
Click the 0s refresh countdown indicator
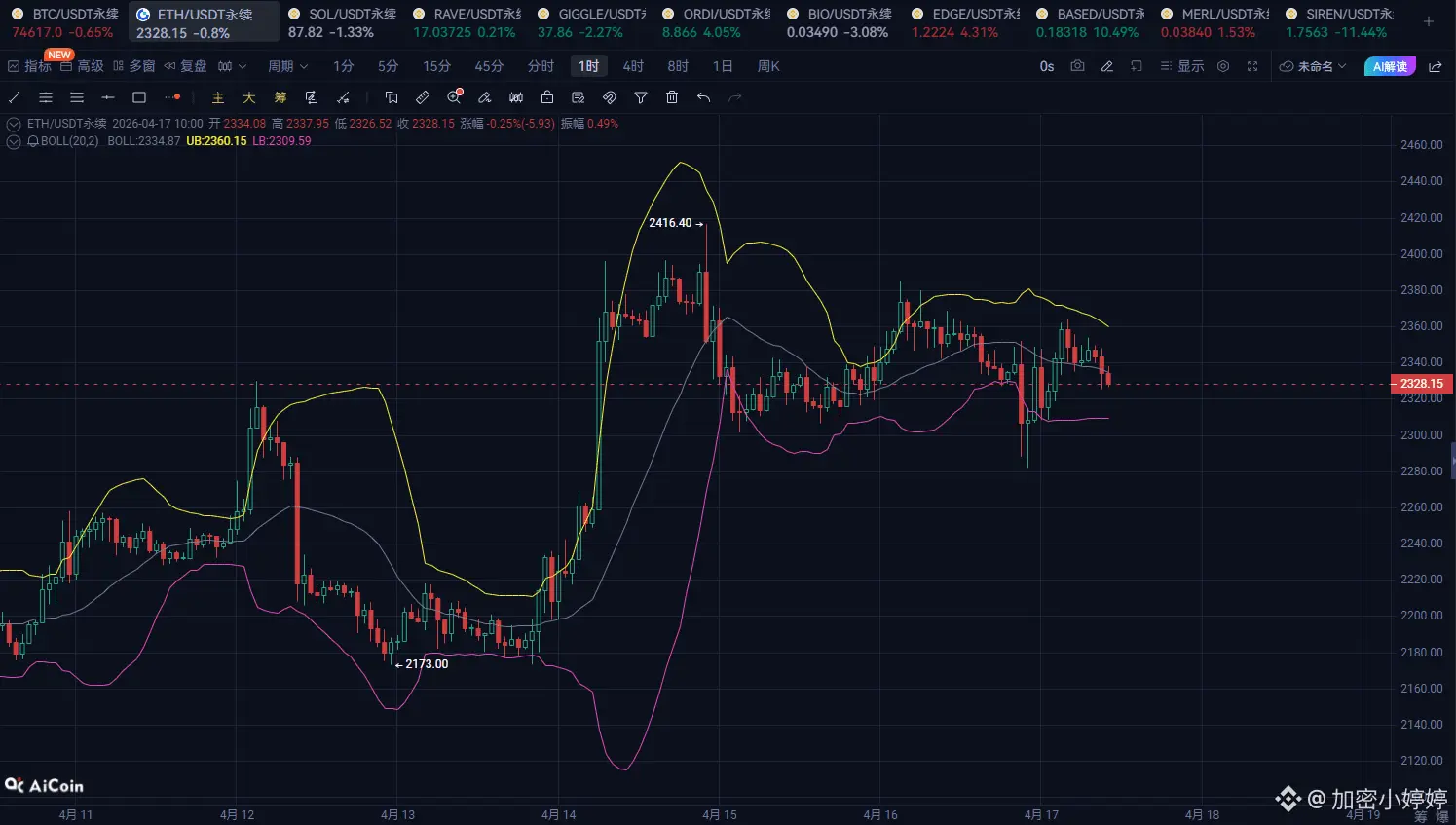[1047, 66]
